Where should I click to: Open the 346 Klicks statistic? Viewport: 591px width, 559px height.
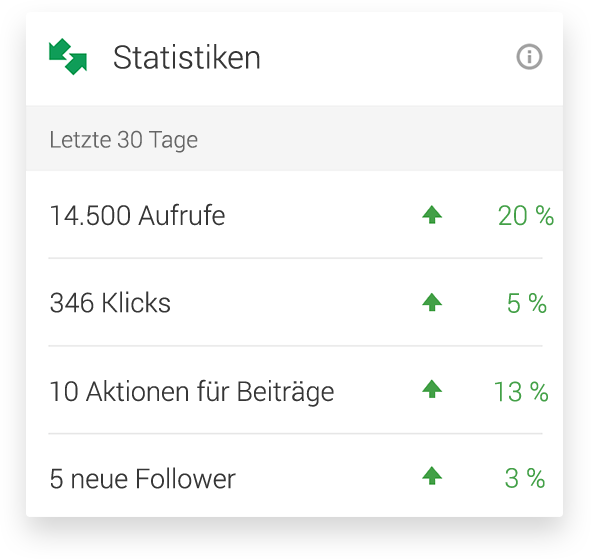(x=110, y=303)
